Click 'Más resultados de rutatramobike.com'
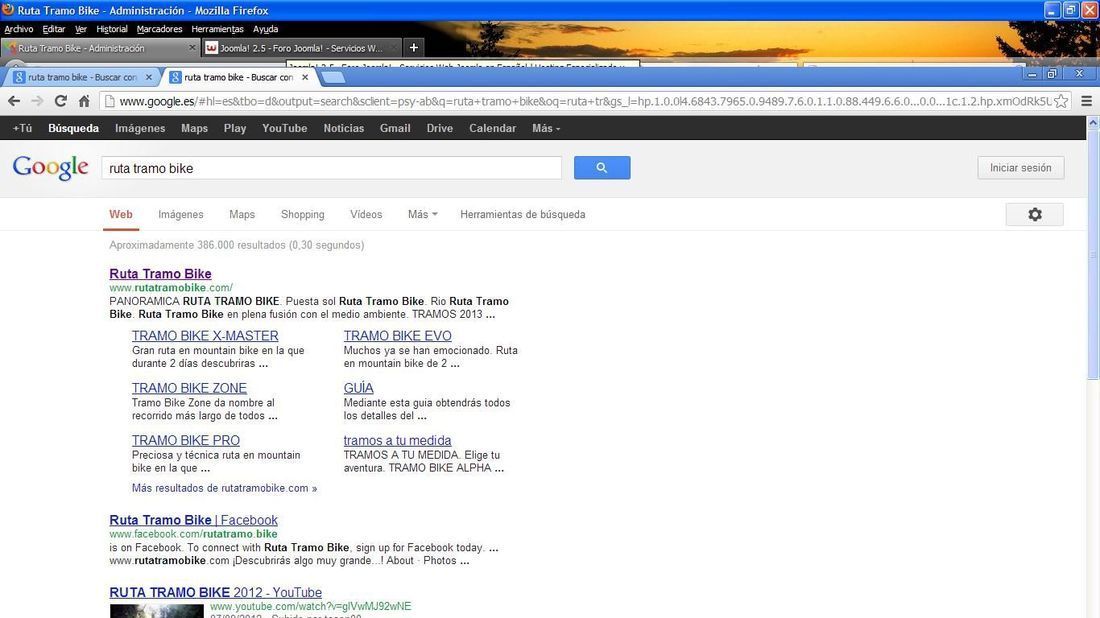Screen dimensions: 1100x618 (224, 488)
